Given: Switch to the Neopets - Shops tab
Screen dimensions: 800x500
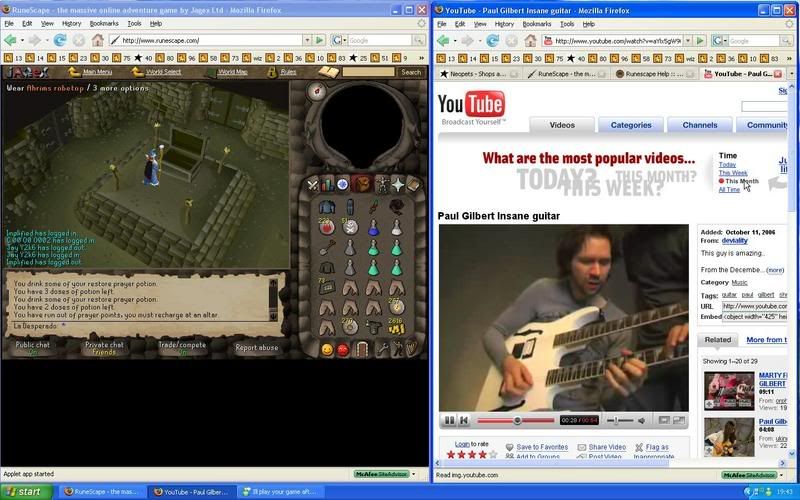Looking at the screenshot, I should tap(478, 74).
